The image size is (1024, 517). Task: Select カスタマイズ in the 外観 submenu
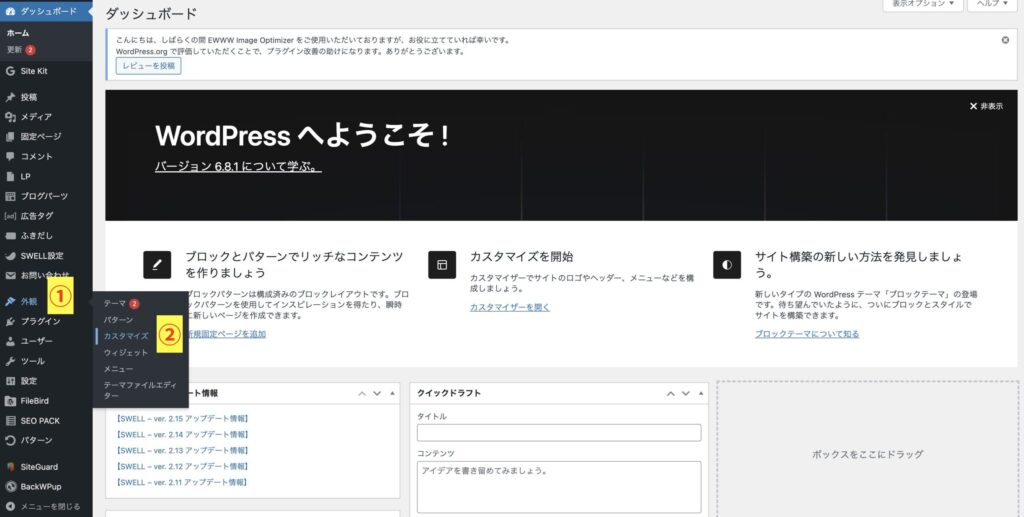[x=126, y=336]
